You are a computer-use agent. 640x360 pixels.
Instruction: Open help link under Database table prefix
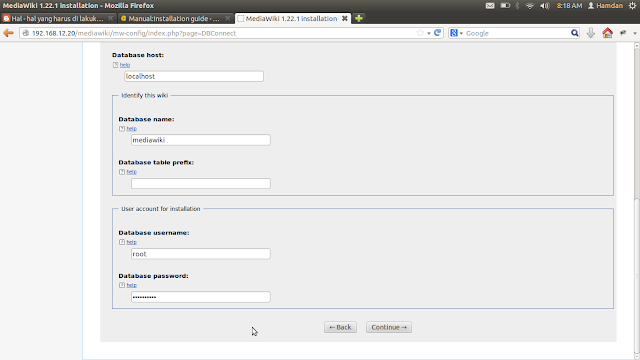pos(131,172)
